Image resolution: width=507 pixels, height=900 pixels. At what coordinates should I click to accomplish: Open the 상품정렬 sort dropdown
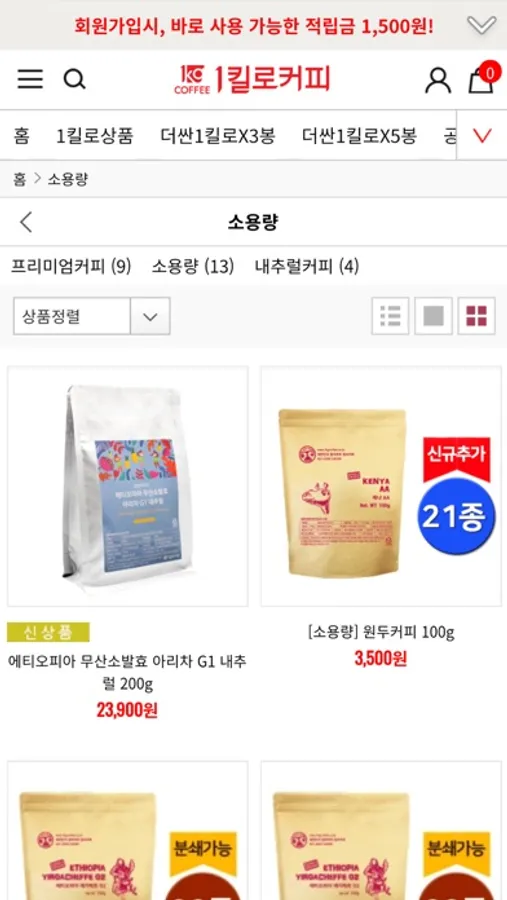click(x=92, y=316)
